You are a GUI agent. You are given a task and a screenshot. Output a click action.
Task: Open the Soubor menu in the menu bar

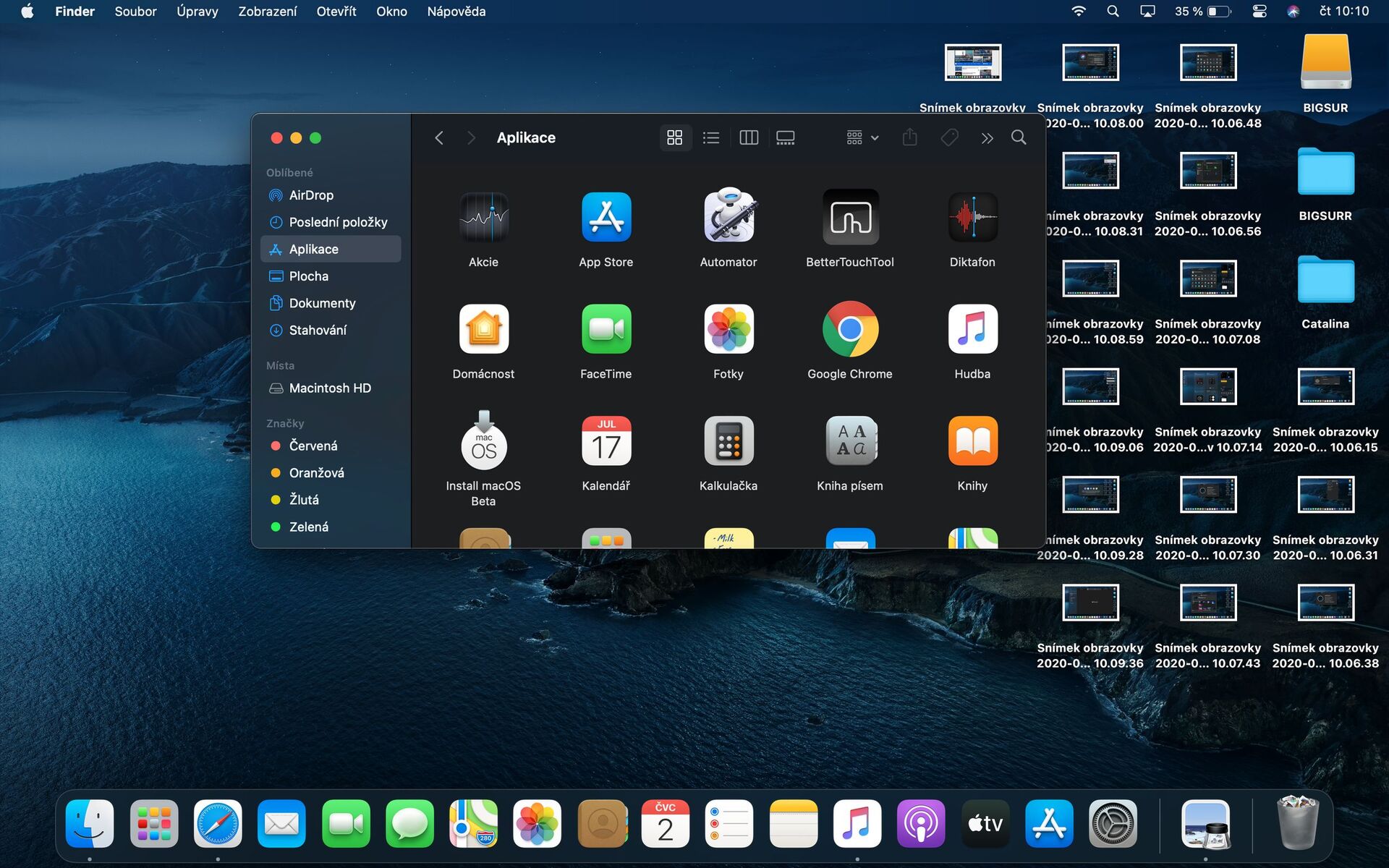click(135, 11)
